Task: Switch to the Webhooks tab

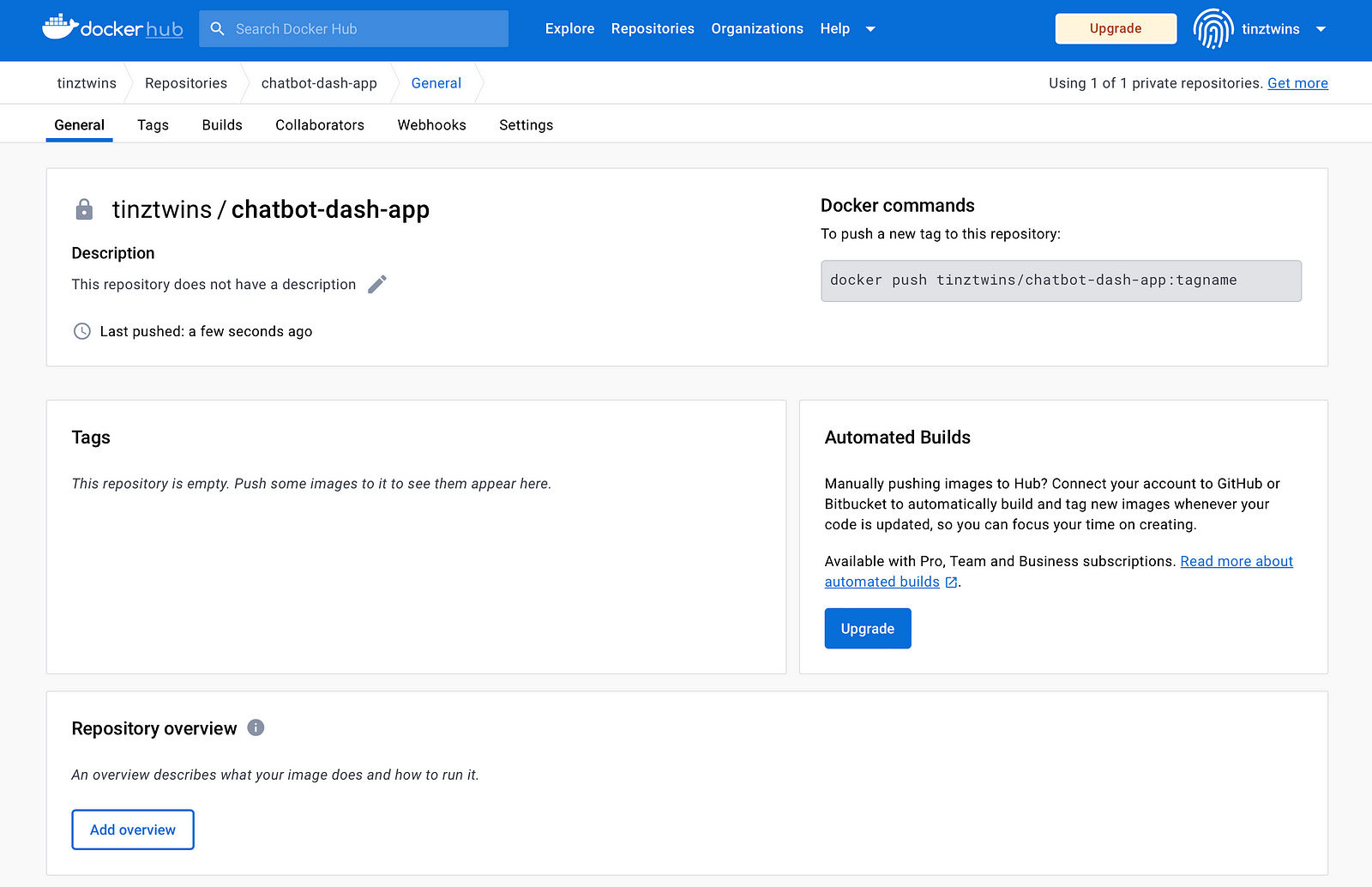Action: 431,125
